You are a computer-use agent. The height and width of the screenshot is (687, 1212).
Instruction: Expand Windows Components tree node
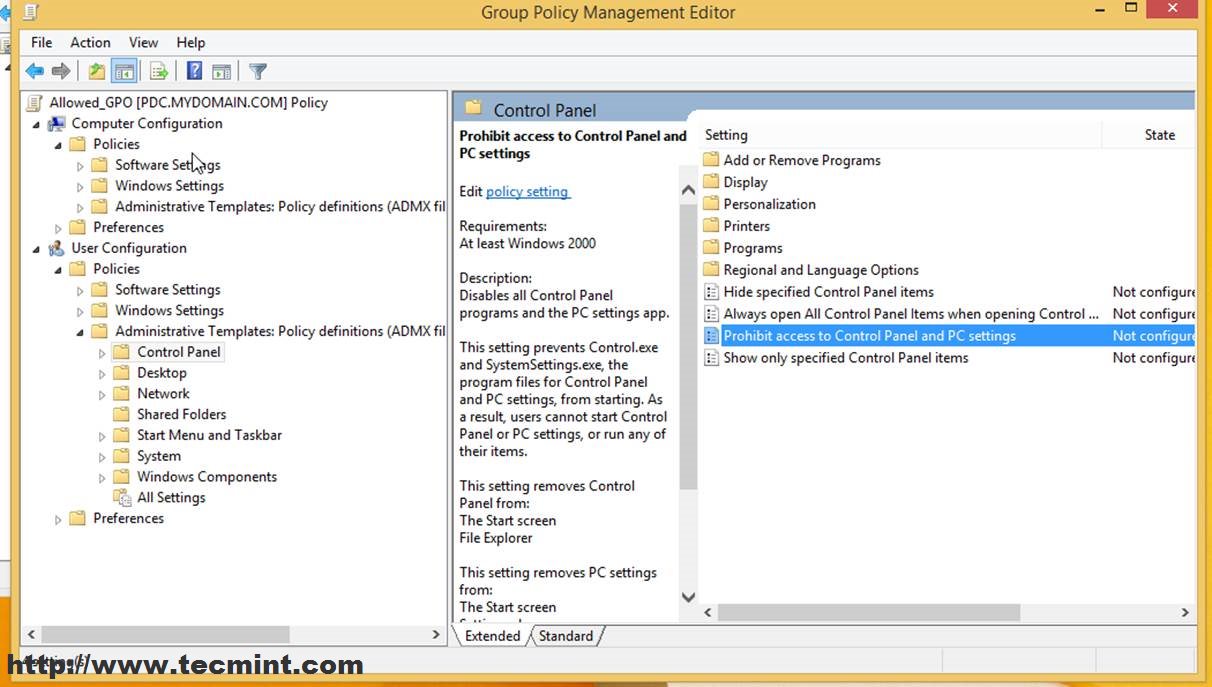click(x=102, y=477)
